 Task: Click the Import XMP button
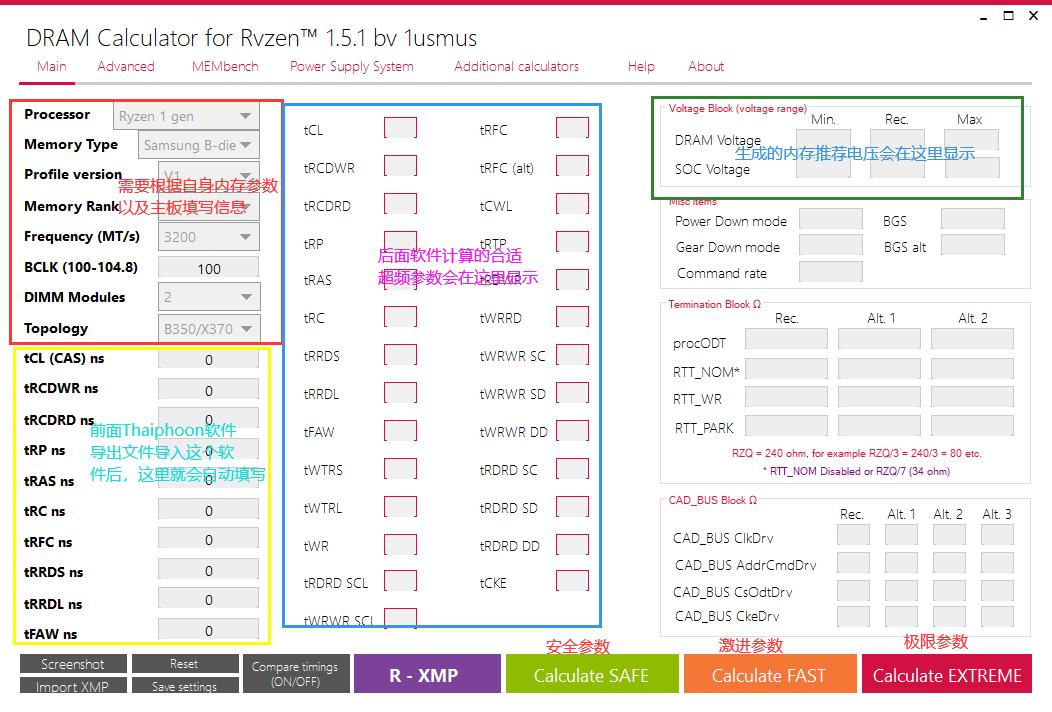click(73, 686)
